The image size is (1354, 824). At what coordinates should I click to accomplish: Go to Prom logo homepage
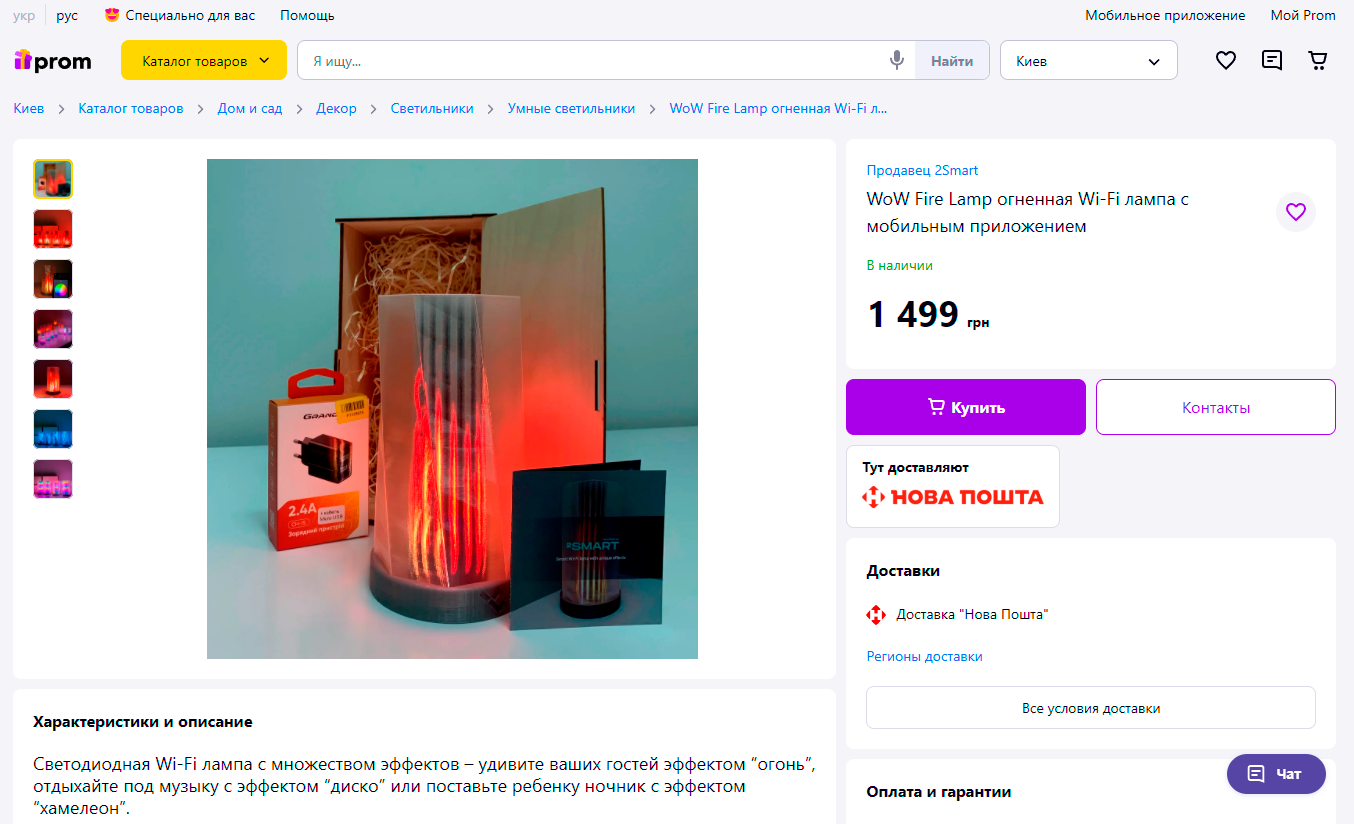pos(53,61)
